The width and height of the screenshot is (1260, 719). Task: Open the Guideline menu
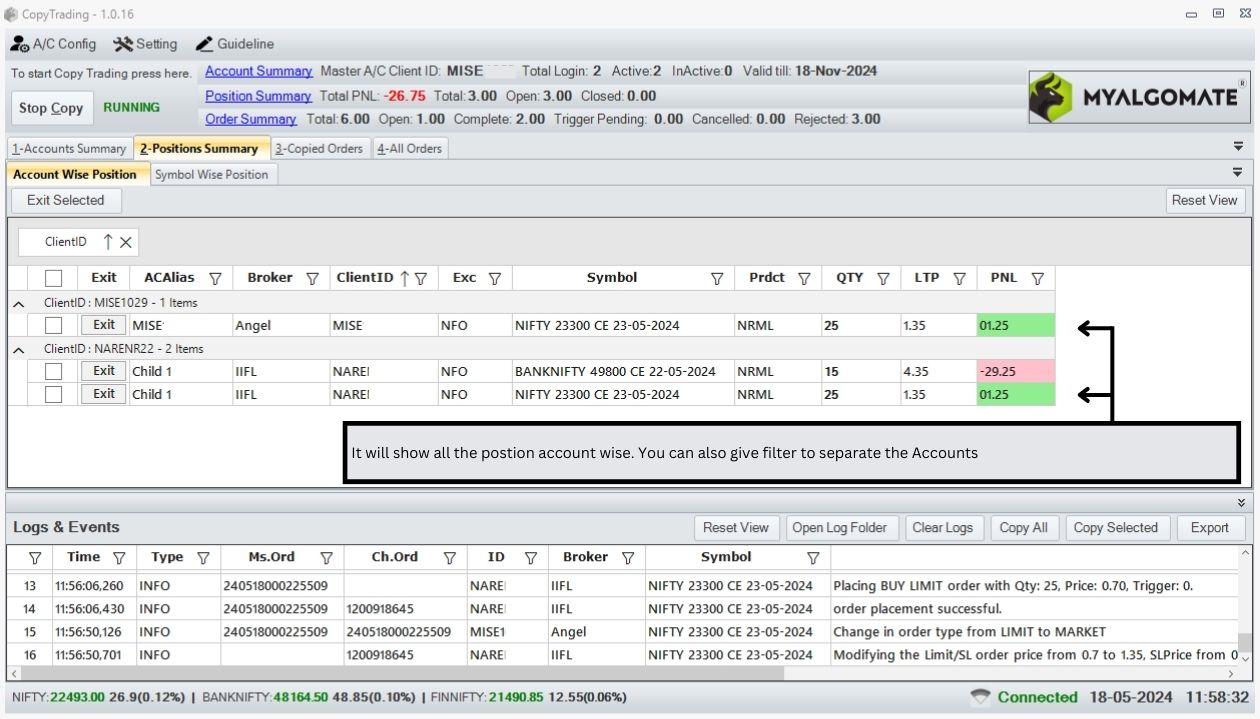[x=234, y=44]
